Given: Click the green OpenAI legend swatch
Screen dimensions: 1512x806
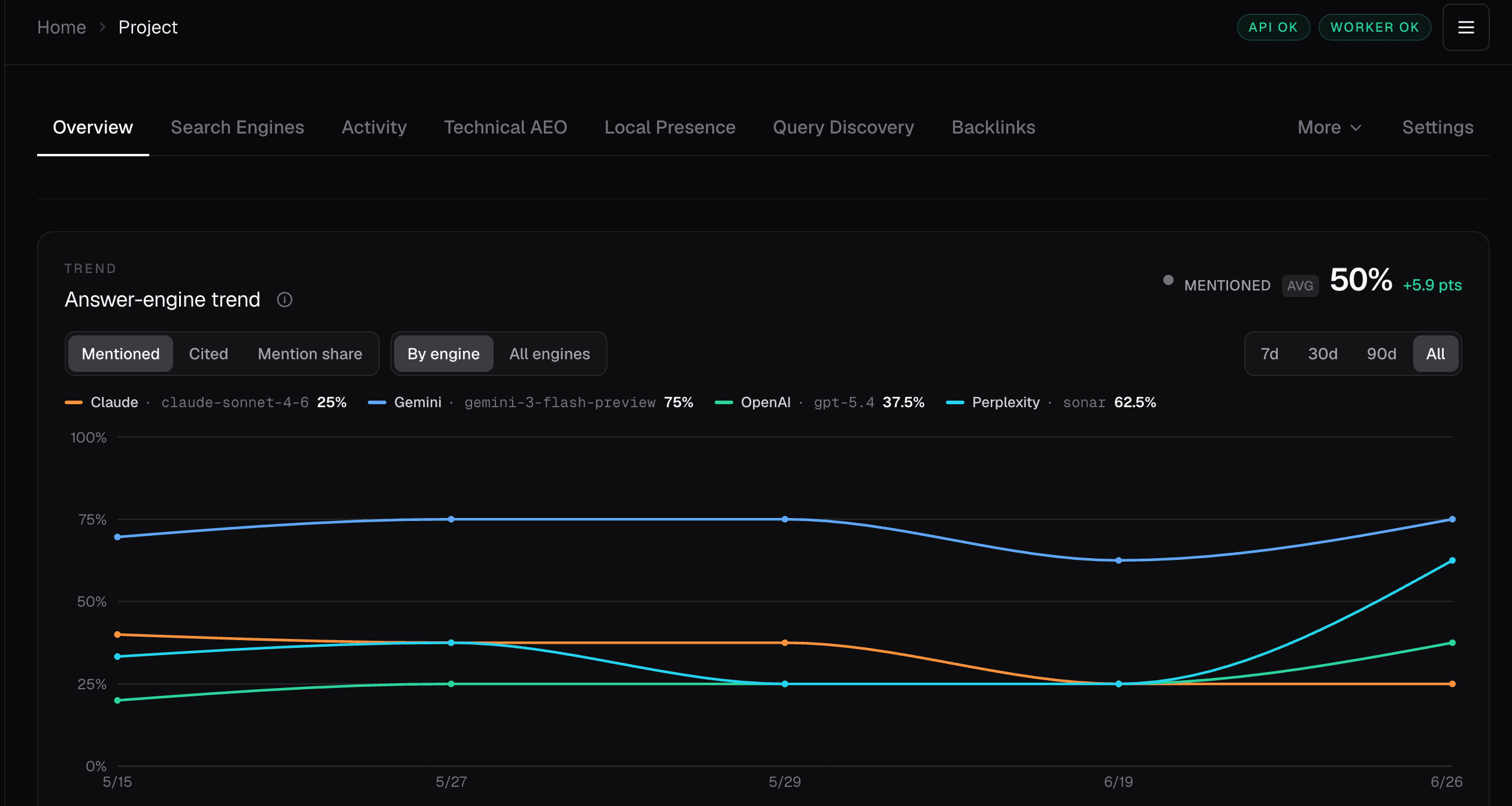Looking at the screenshot, I should pyautogui.click(x=724, y=402).
